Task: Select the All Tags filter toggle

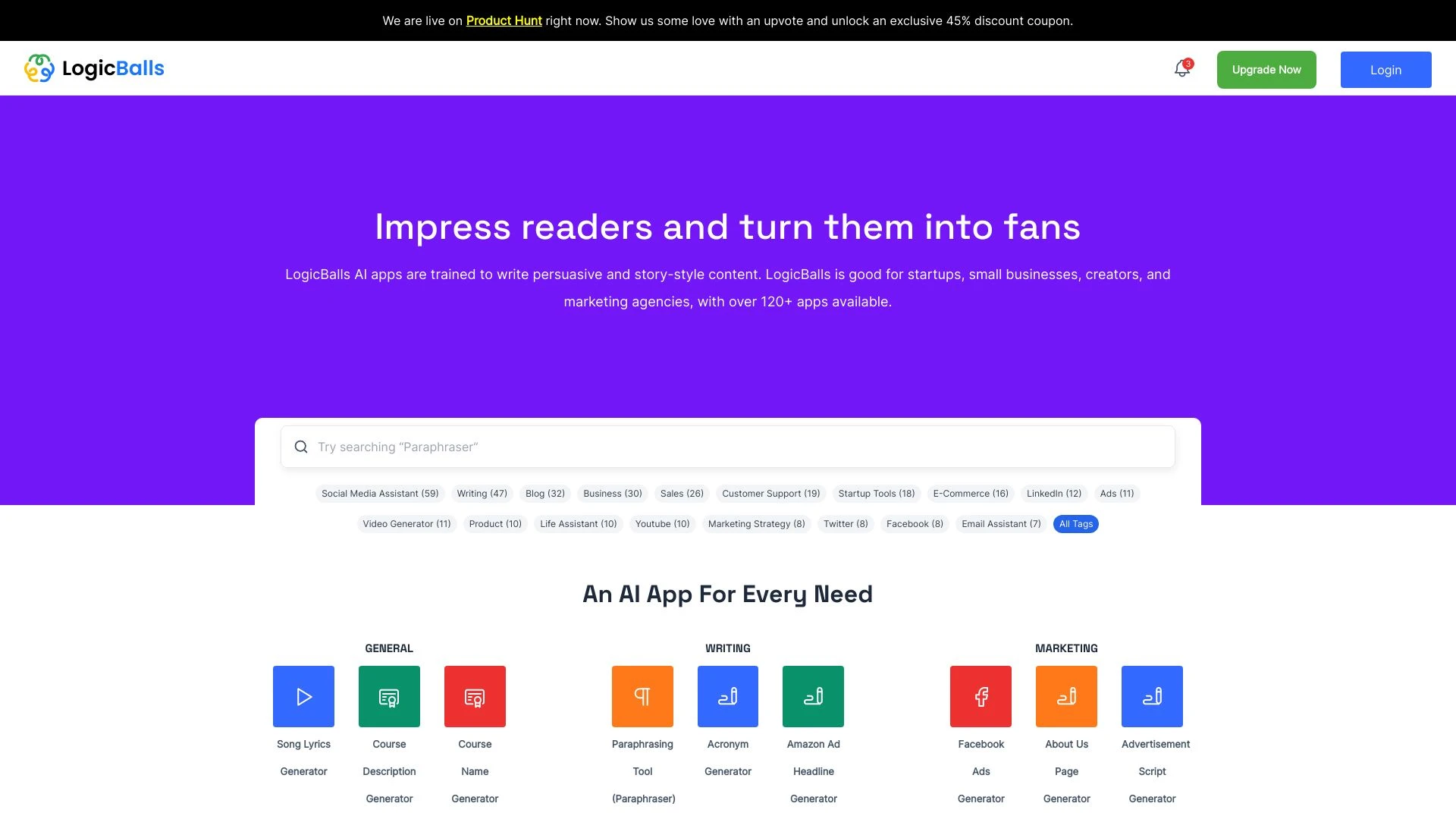Action: point(1076,524)
